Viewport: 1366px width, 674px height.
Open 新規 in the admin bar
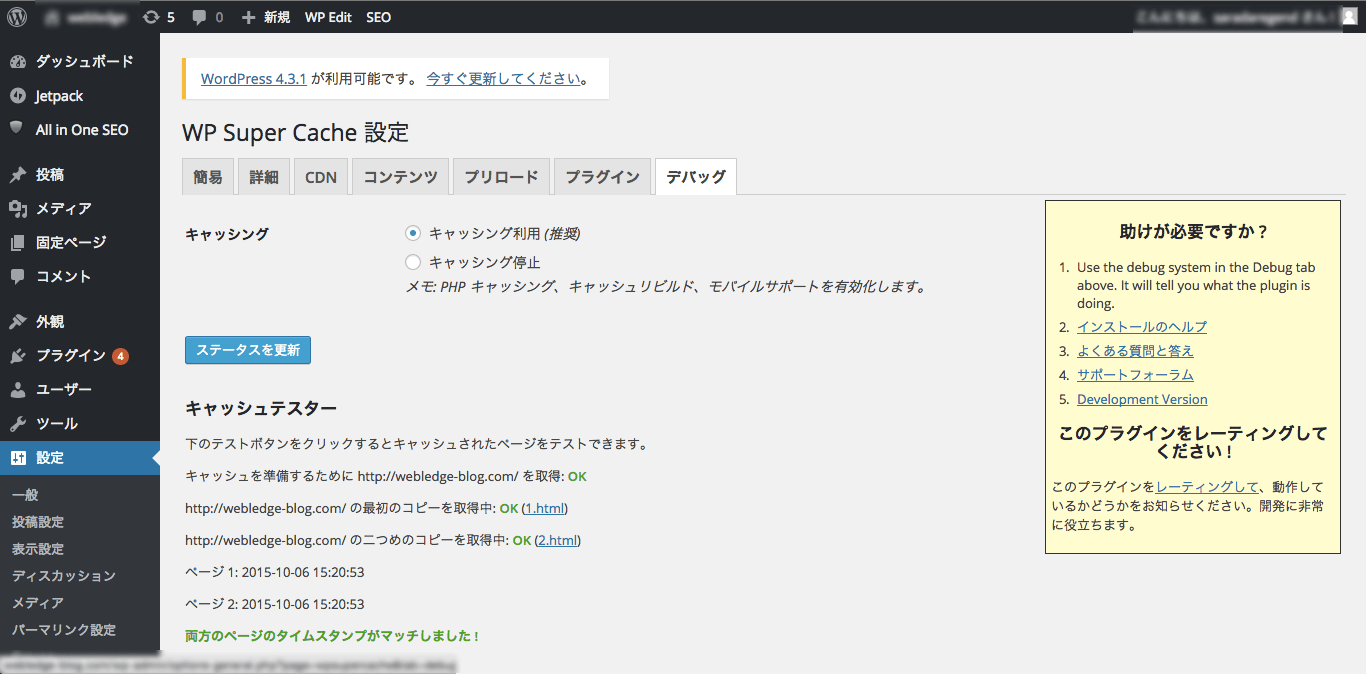(x=277, y=17)
